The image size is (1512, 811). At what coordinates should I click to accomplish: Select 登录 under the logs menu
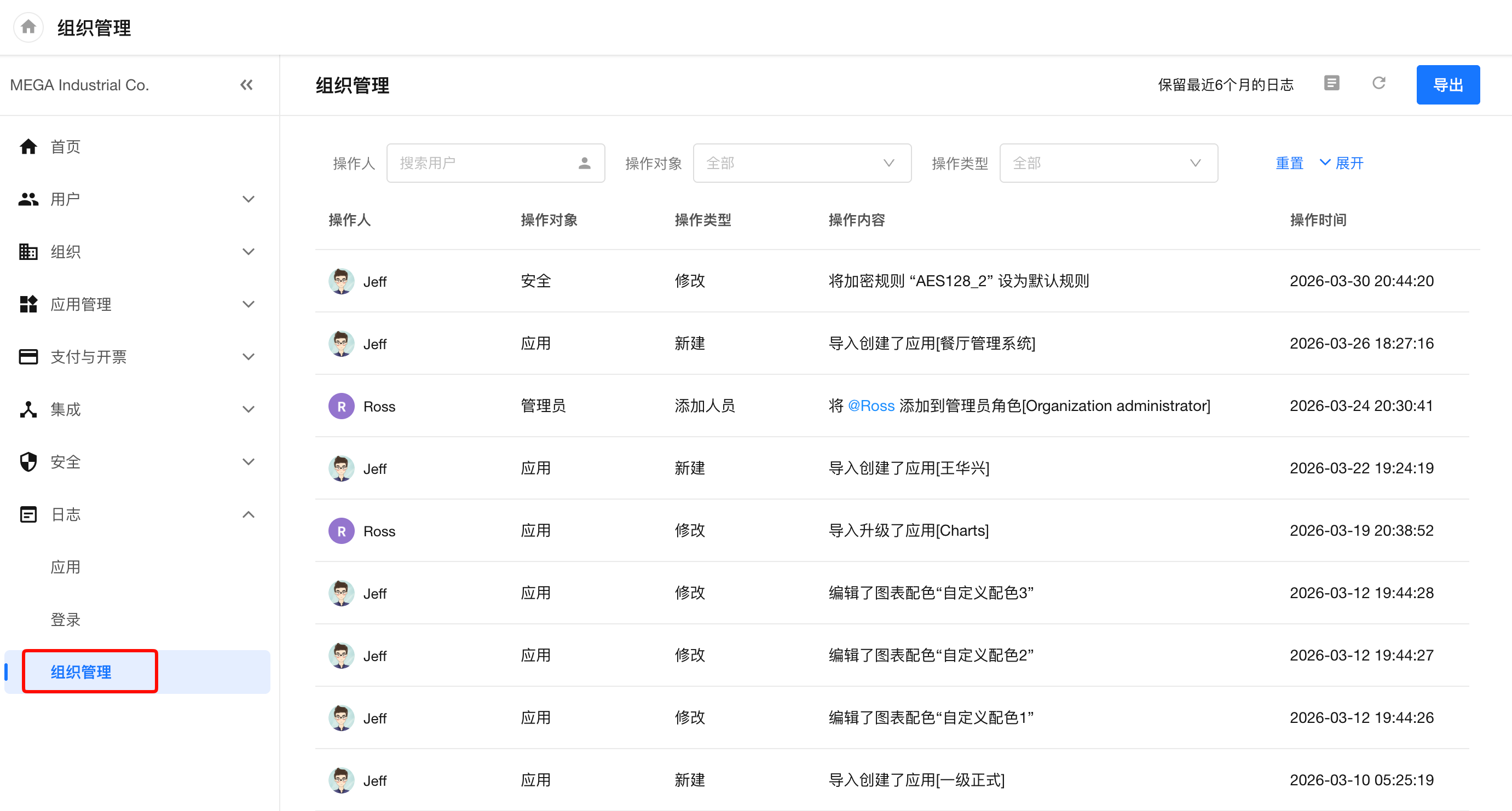[x=65, y=619]
